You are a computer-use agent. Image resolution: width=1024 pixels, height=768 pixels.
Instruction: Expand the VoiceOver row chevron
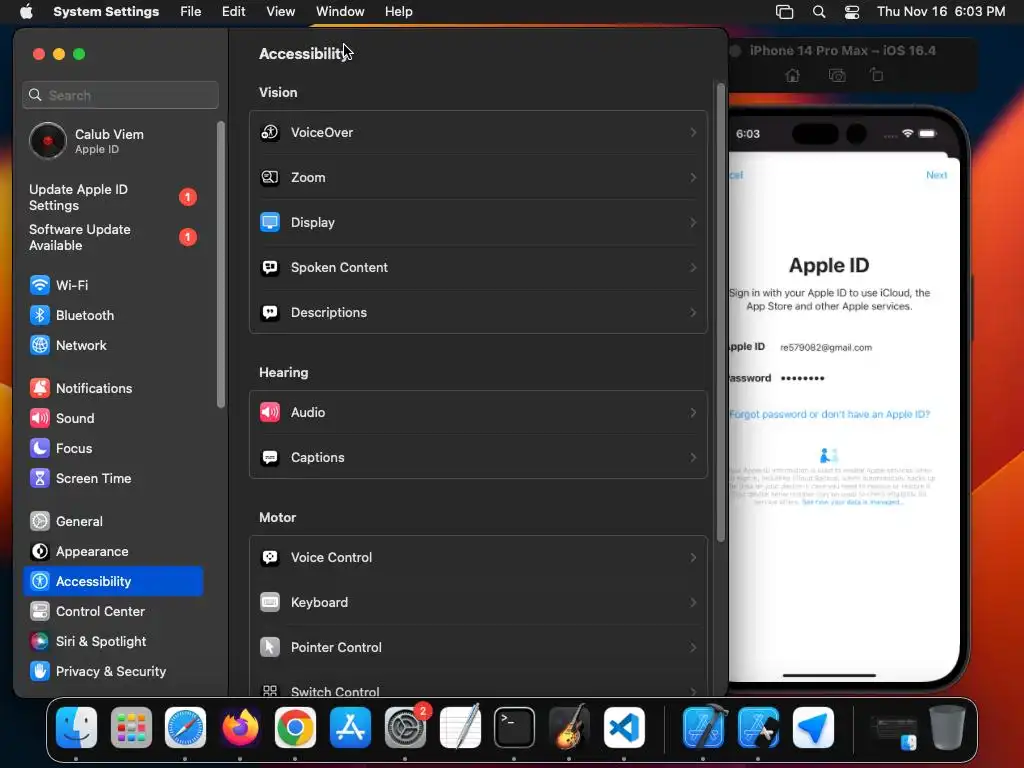pyautogui.click(x=693, y=133)
